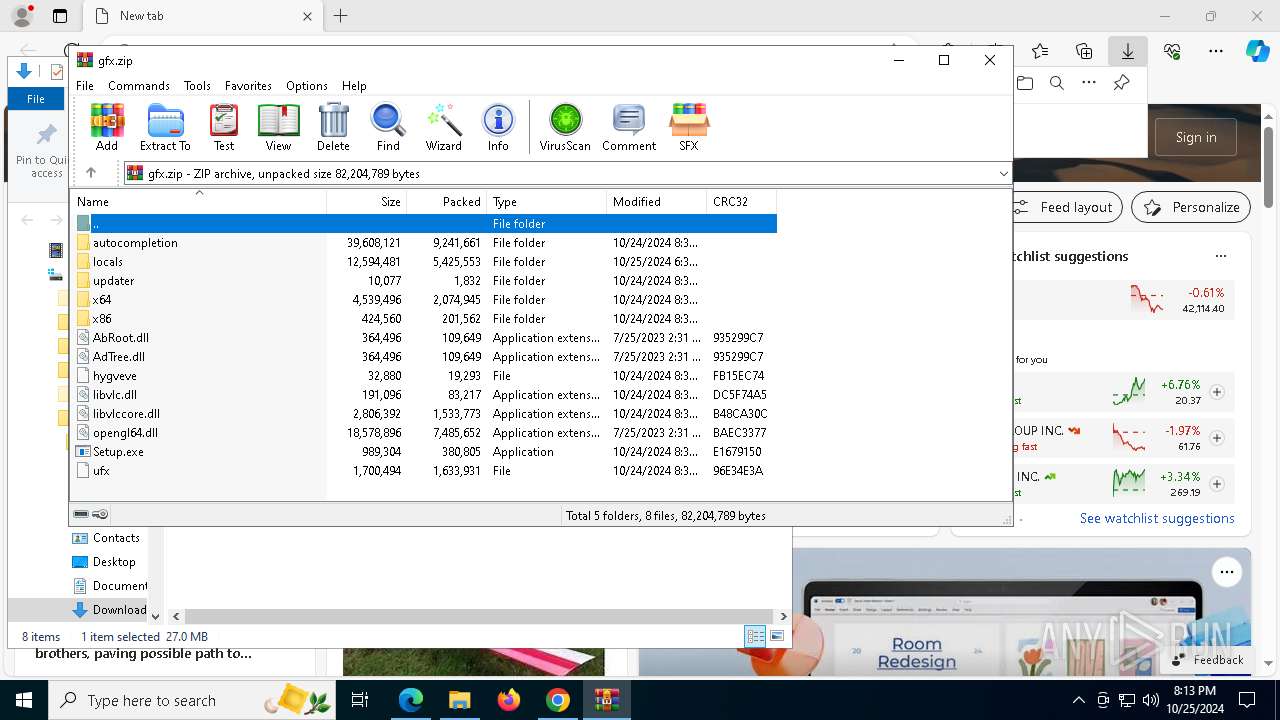Open the Favorites menu
The height and width of the screenshot is (720, 1280).
[x=248, y=86]
